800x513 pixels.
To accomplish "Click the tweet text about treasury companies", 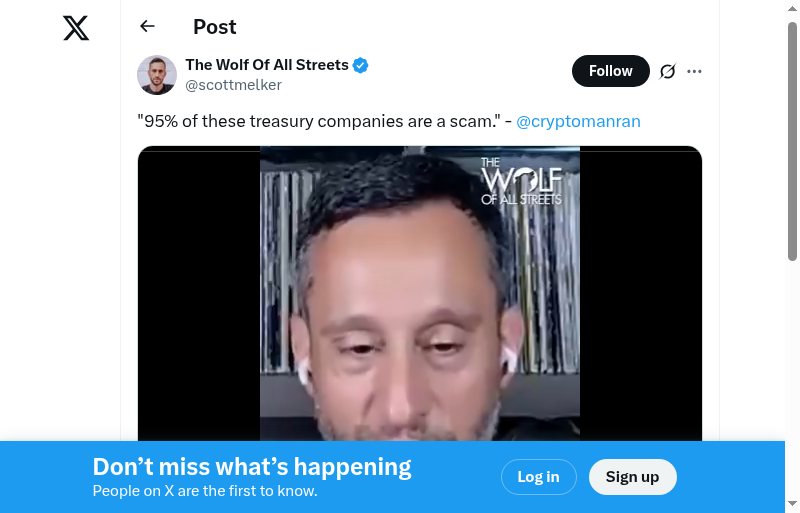I will click(x=324, y=121).
